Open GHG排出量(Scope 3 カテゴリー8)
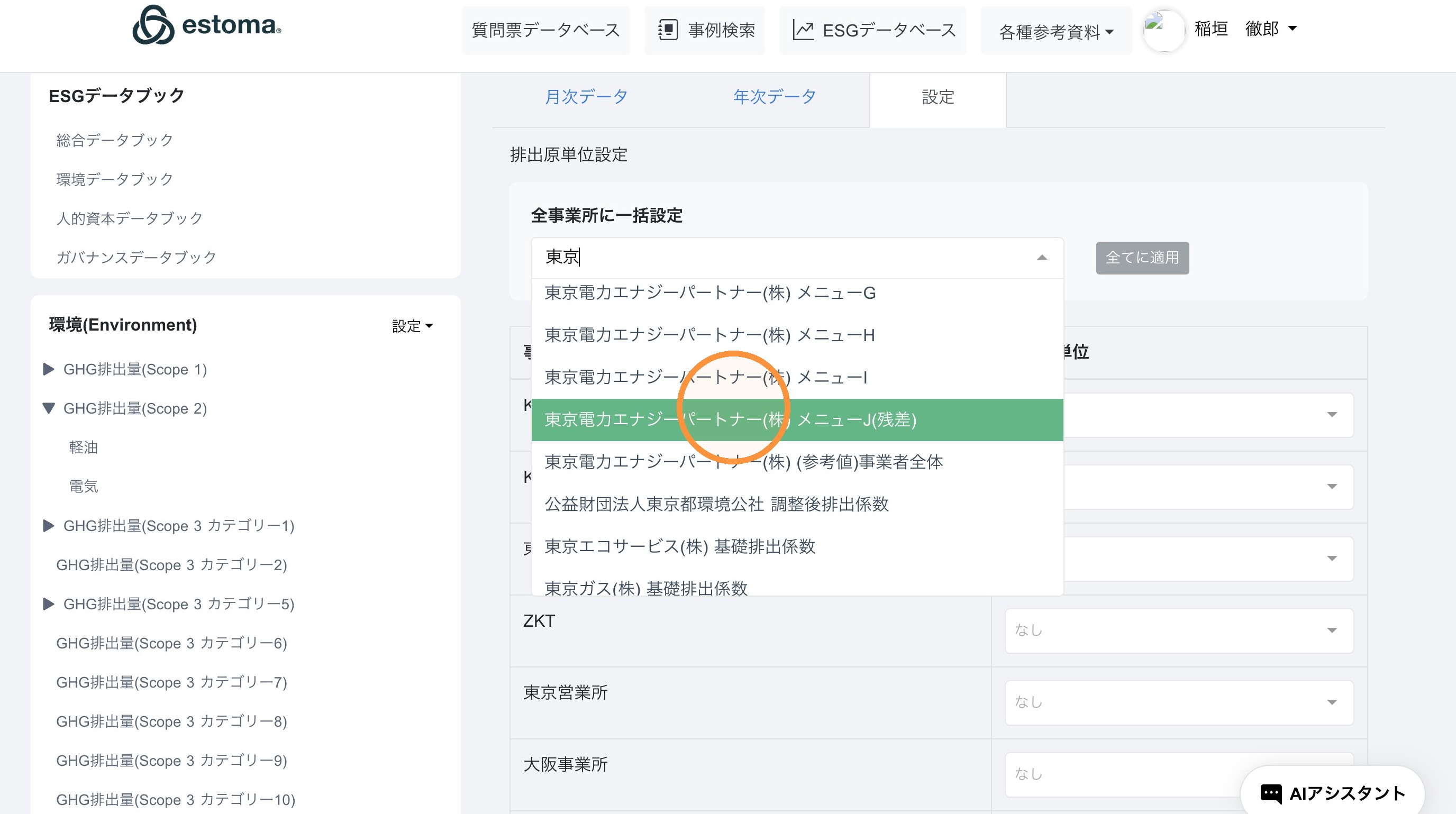 172,721
